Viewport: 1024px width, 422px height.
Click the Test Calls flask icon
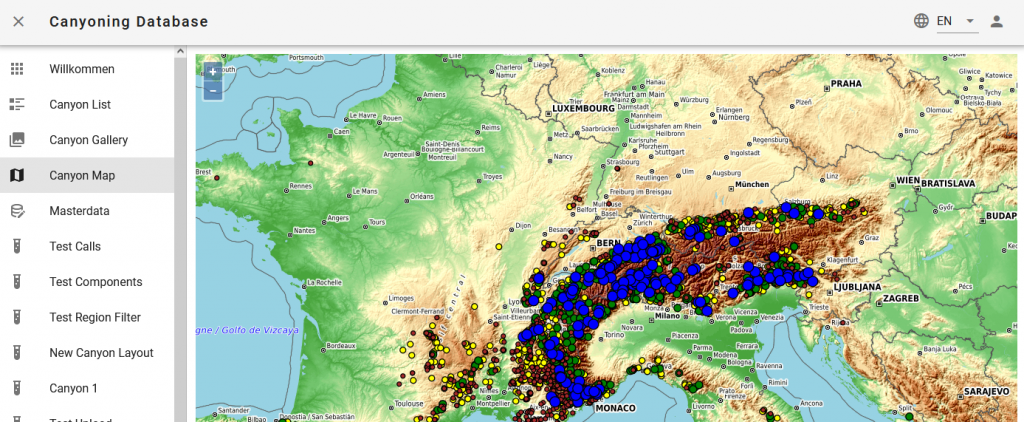point(17,247)
